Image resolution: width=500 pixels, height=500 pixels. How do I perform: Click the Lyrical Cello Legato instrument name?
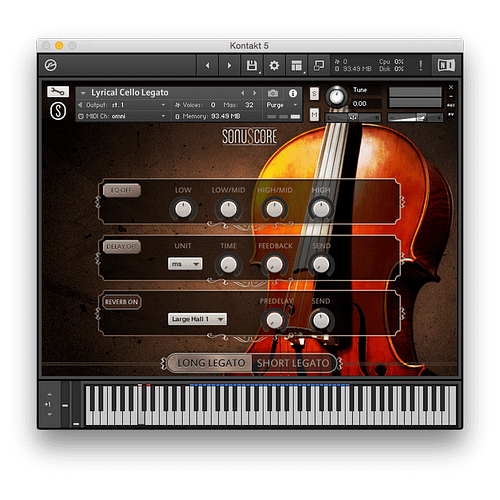130,93
